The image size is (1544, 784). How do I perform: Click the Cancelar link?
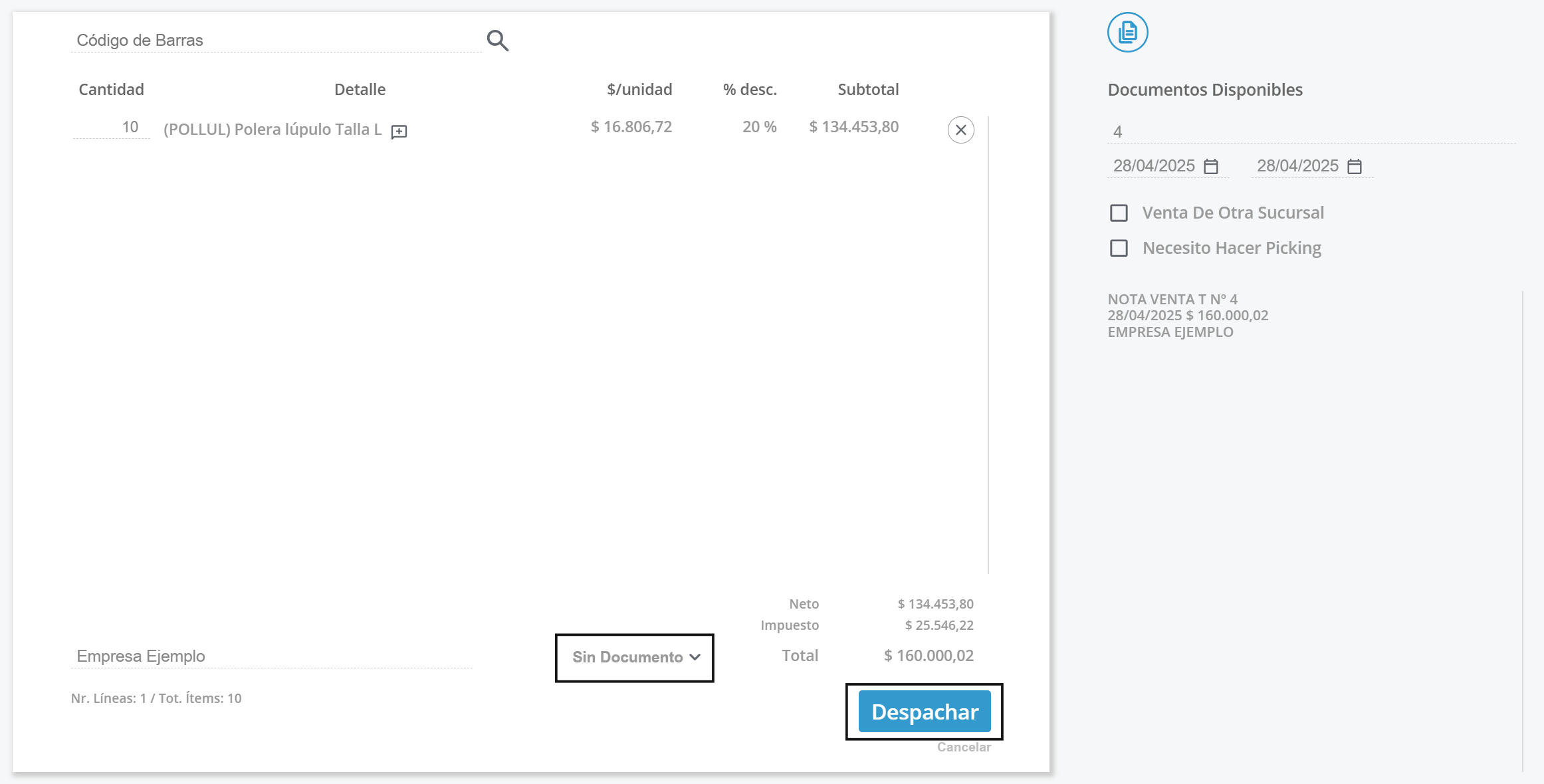pyautogui.click(x=963, y=747)
